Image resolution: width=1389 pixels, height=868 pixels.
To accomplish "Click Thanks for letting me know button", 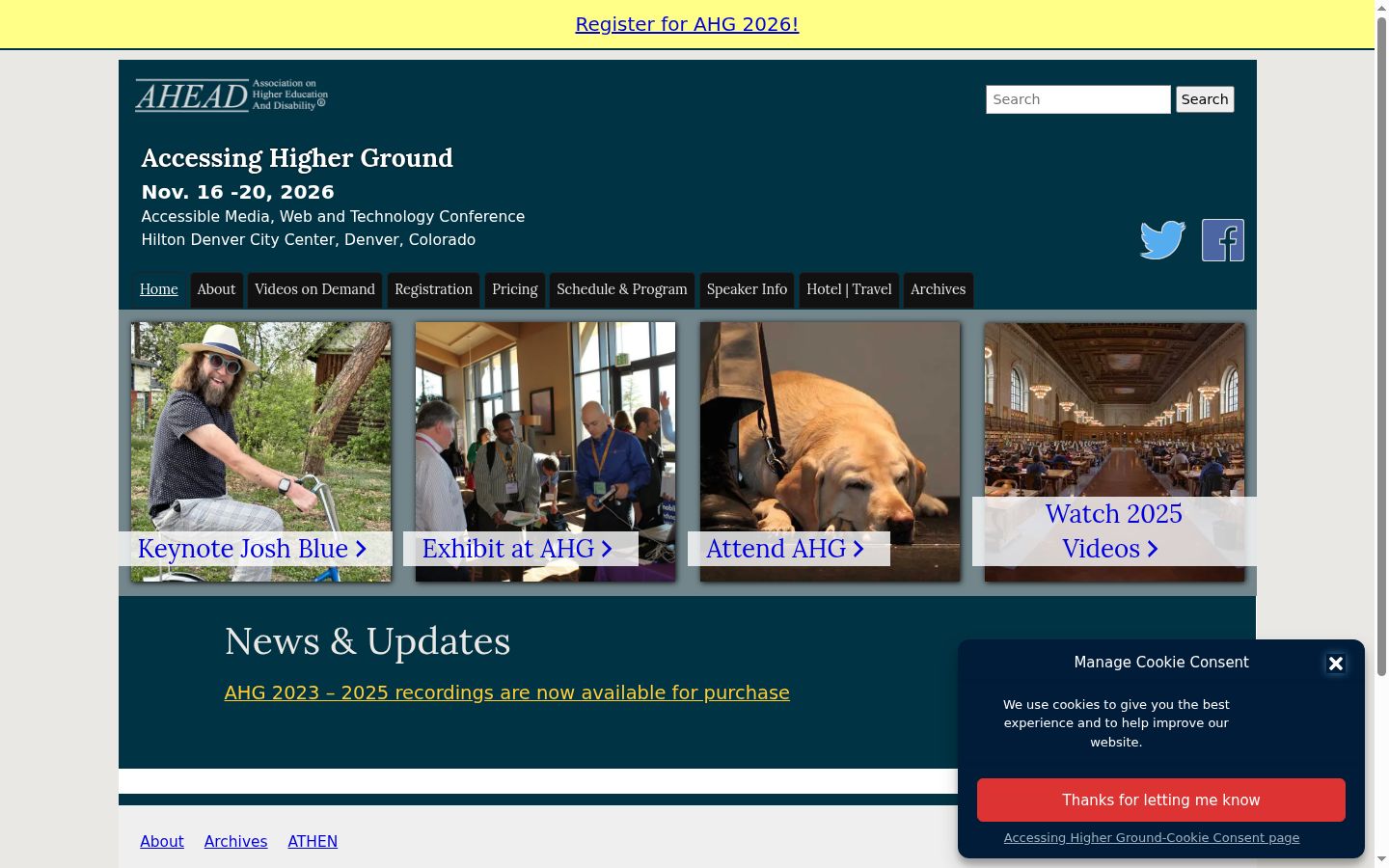I will tap(1161, 800).
